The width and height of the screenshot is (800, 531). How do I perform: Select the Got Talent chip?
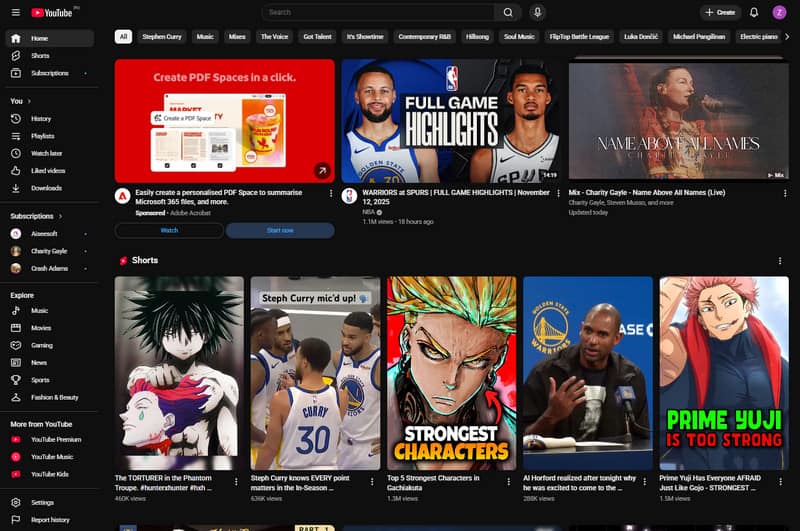coord(317,37)
